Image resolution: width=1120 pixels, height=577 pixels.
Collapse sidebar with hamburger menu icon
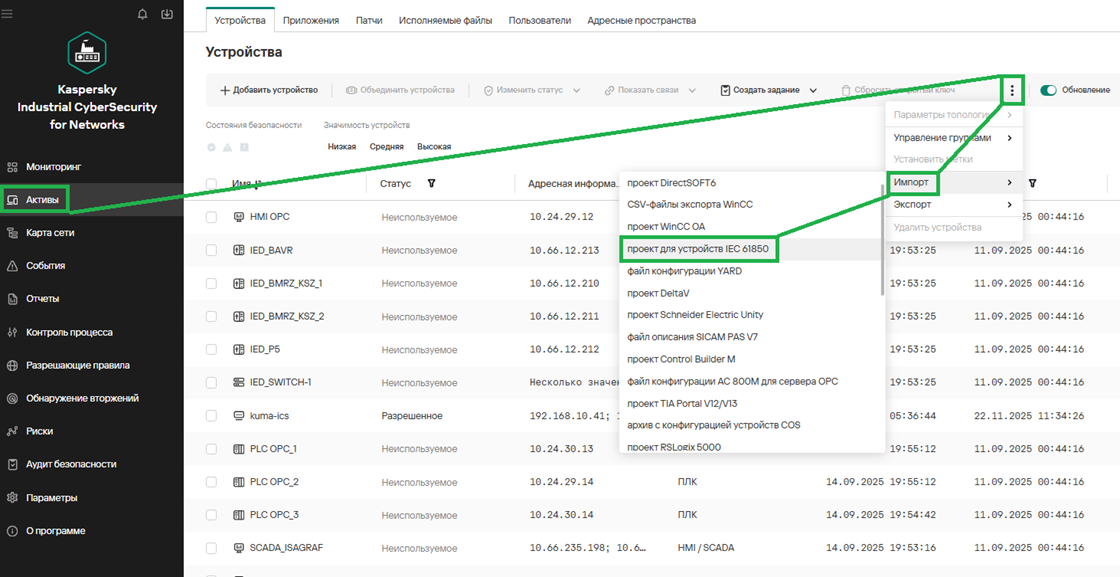pyautogui.click(x=7, y=14)
